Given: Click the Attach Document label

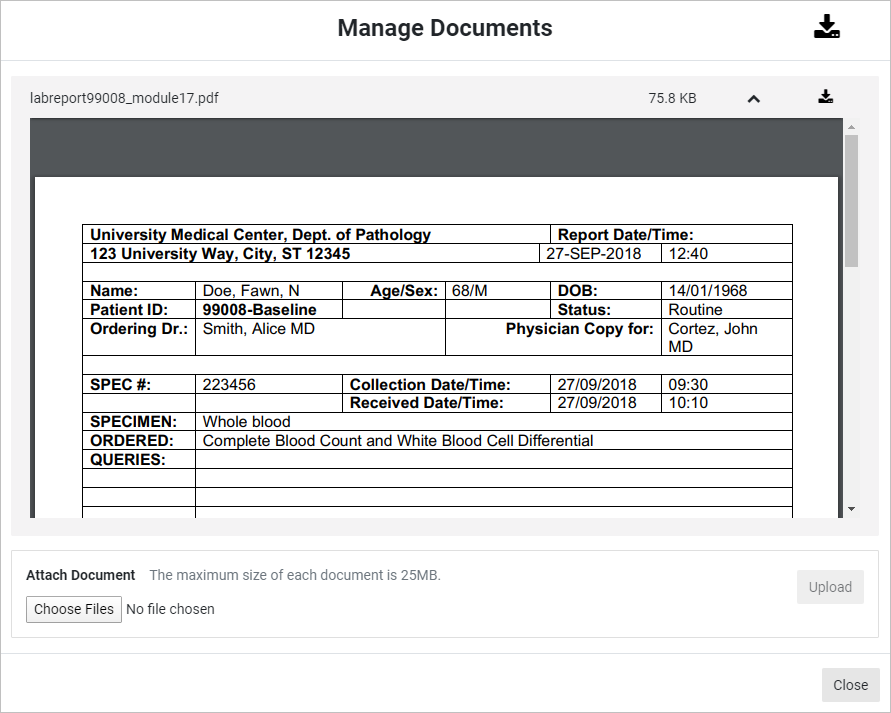Looking at the screenshot, I should click(81, 575).
